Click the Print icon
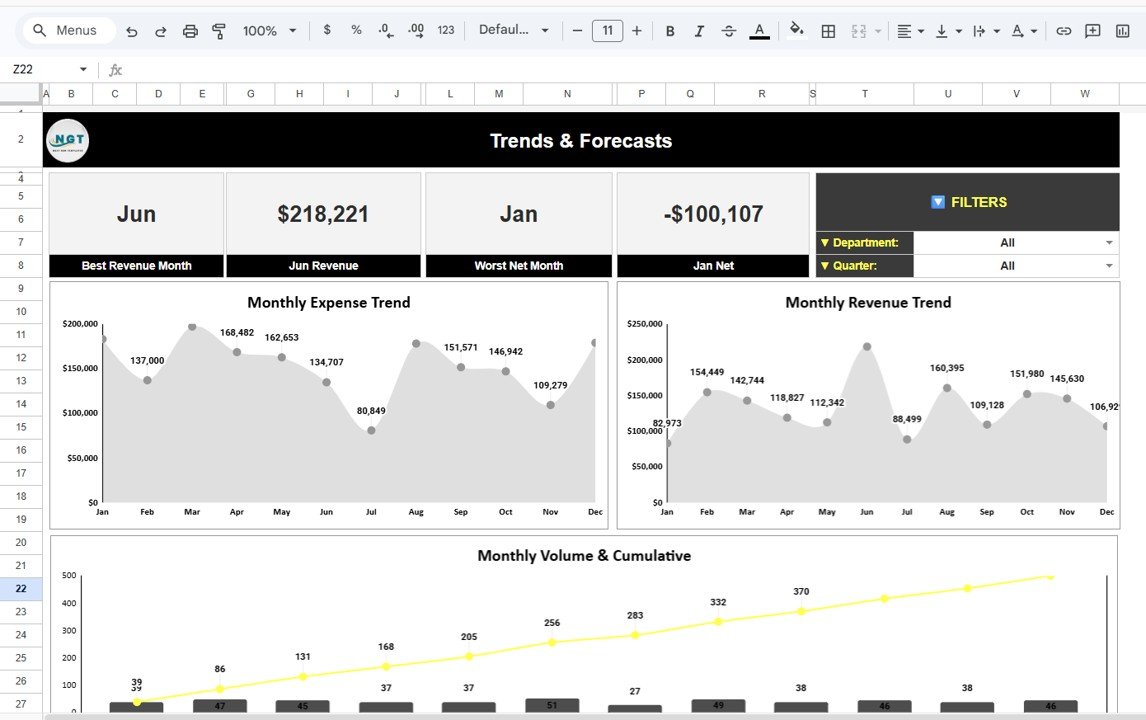Image resolution: width=1146 pixels, height=720 pixels. click(190, 31)
